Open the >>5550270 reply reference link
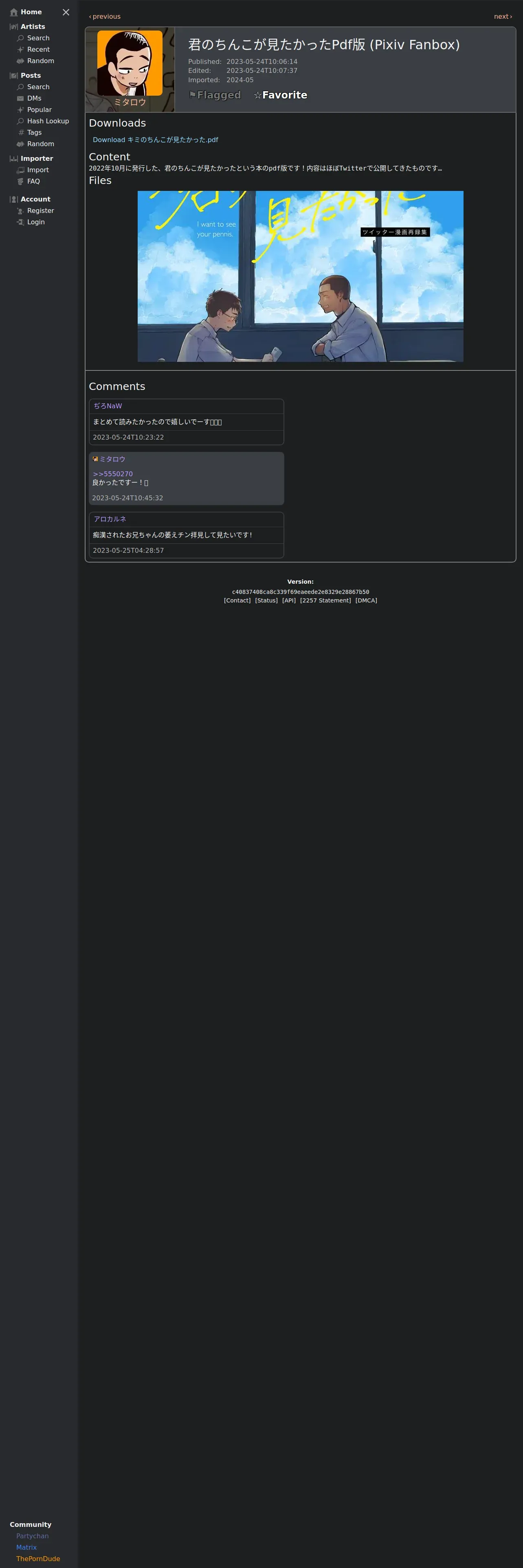523x1568 pixels. coord(113,474)
